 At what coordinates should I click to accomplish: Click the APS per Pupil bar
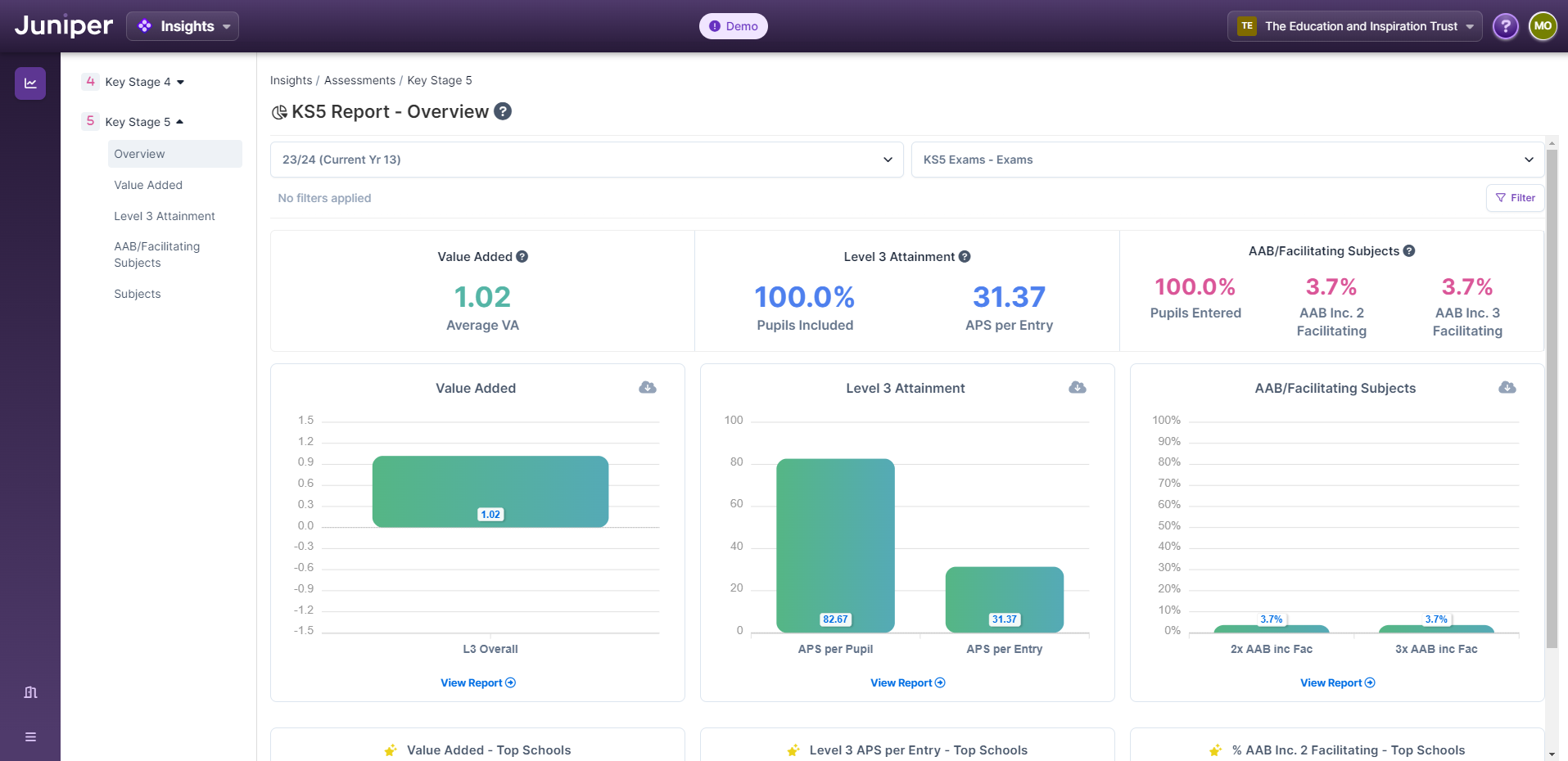point(835,546)
